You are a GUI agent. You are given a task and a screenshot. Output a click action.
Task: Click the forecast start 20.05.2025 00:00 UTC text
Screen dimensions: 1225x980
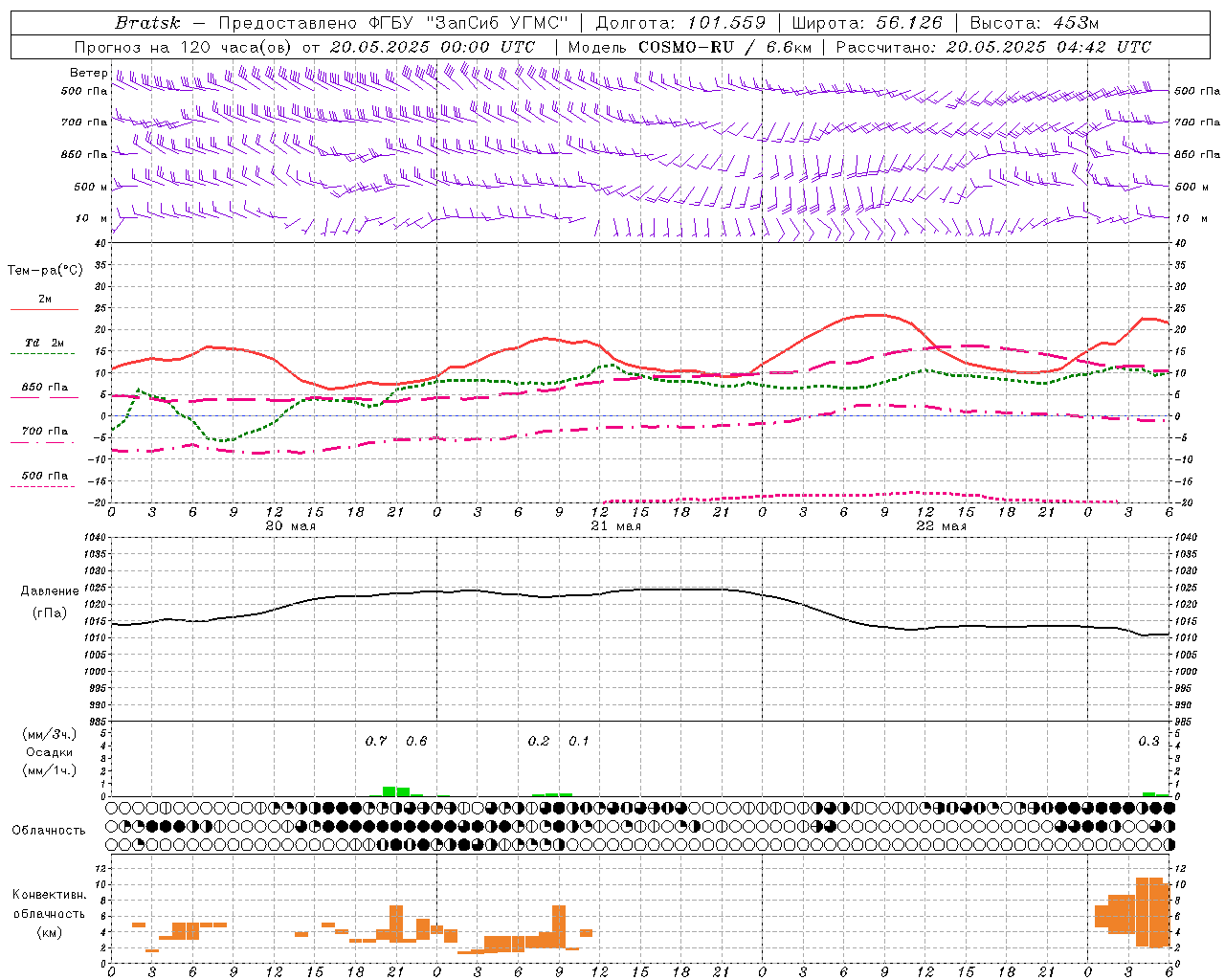point(433,47)
